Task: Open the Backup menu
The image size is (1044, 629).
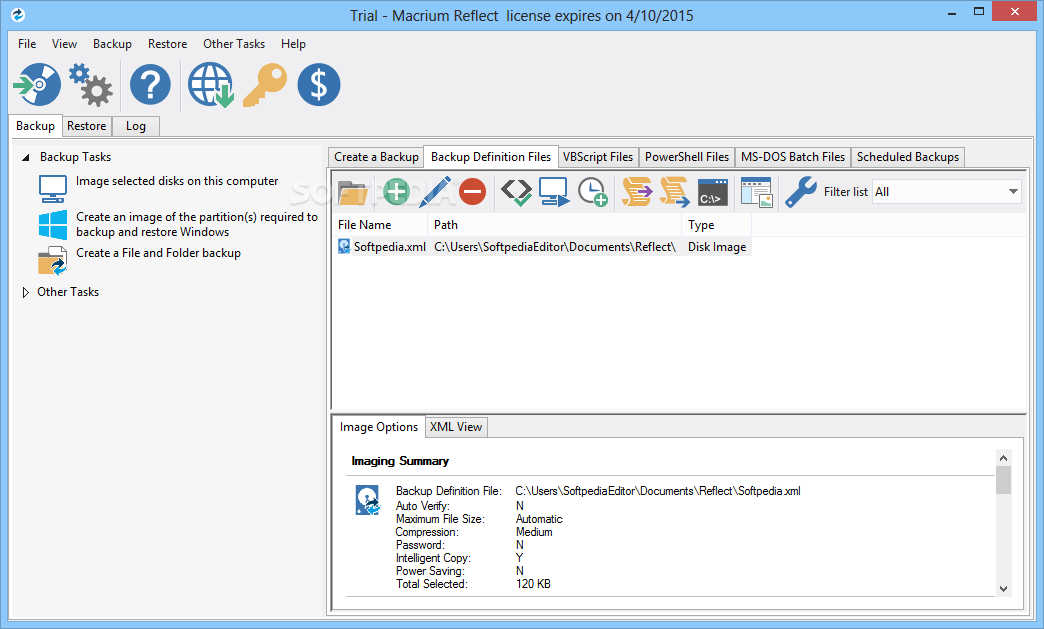Action: 112,44
